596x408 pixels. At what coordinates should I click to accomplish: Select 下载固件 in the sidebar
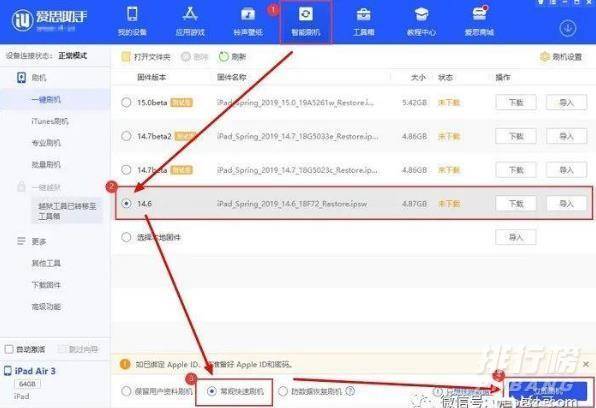coord(46,285)
